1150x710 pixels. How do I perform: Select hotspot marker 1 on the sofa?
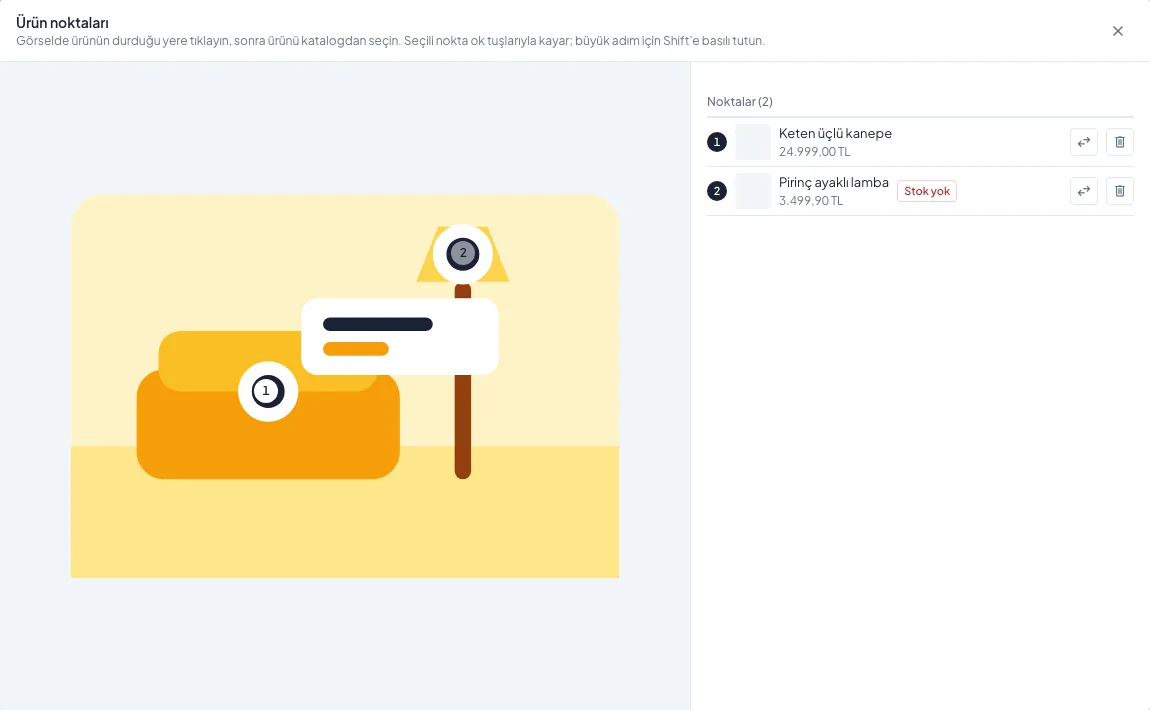tap(268, 392)
